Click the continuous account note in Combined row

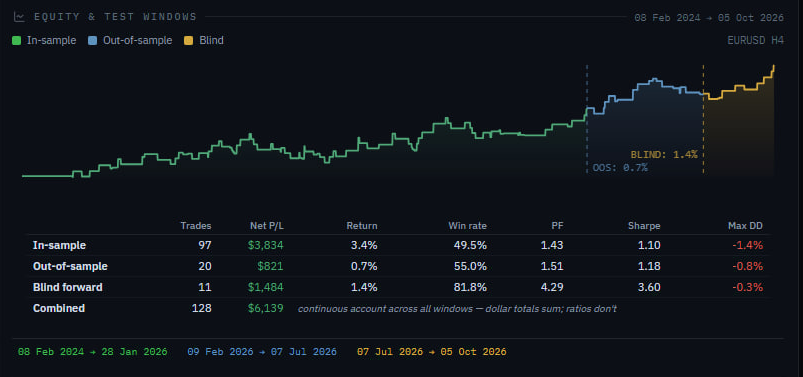(x=457, y=309)
